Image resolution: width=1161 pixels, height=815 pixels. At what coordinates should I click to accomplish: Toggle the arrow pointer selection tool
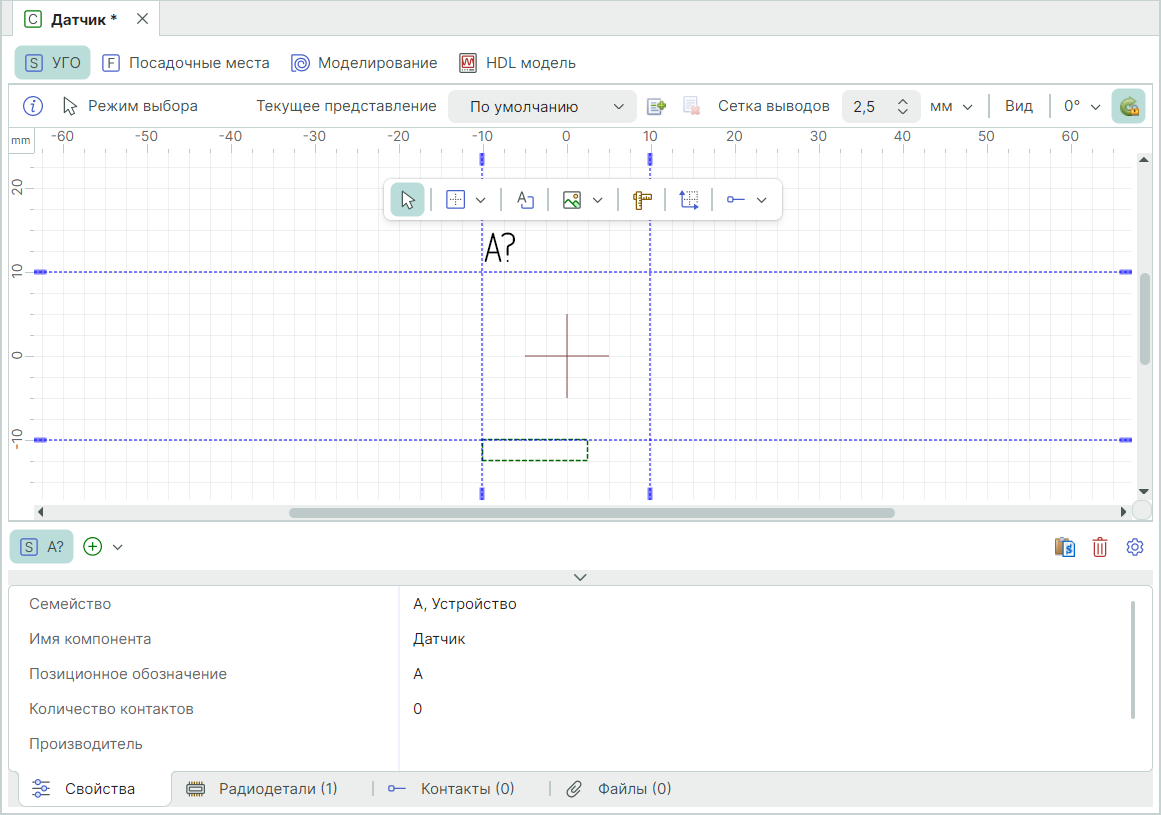[x=407, y=200]
